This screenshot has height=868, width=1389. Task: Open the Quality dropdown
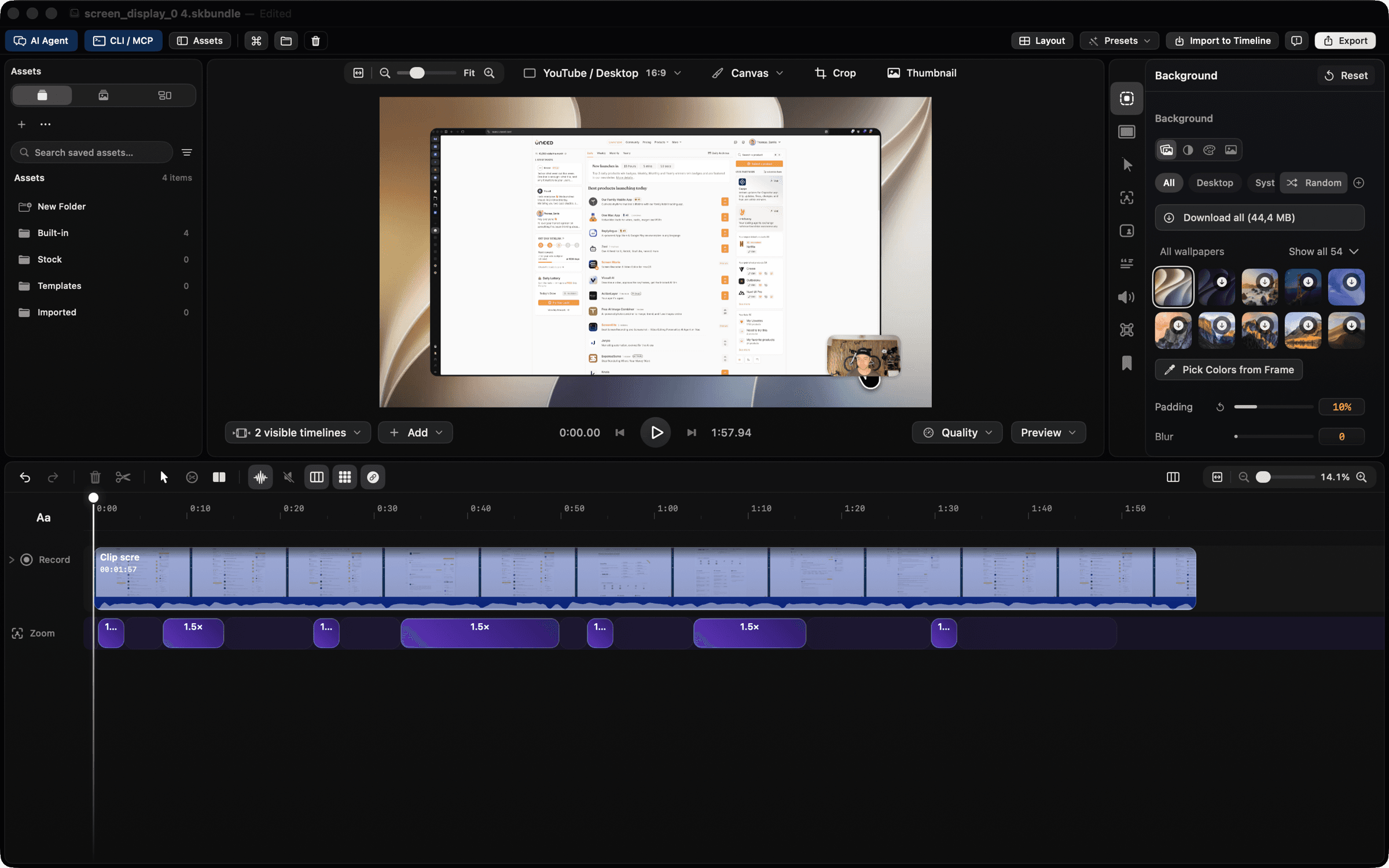tap(957, 432)
